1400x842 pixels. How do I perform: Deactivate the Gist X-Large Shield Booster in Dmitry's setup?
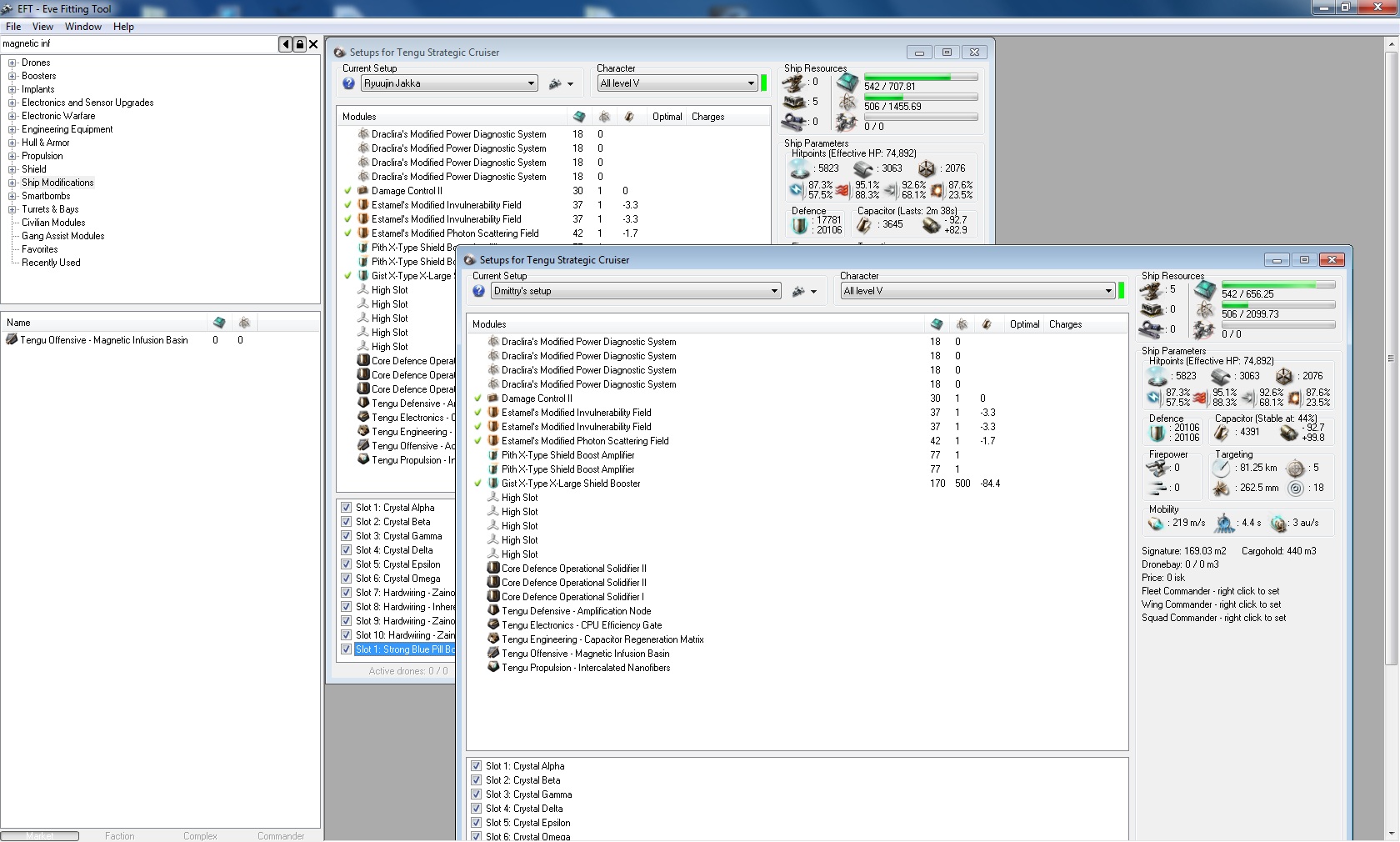tap(477, 484)
